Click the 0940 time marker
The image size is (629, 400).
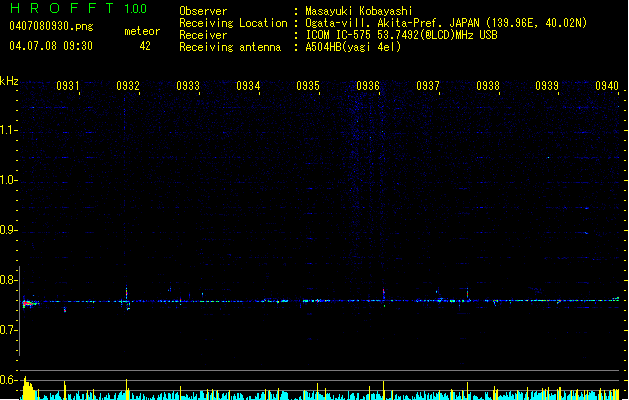607,86
